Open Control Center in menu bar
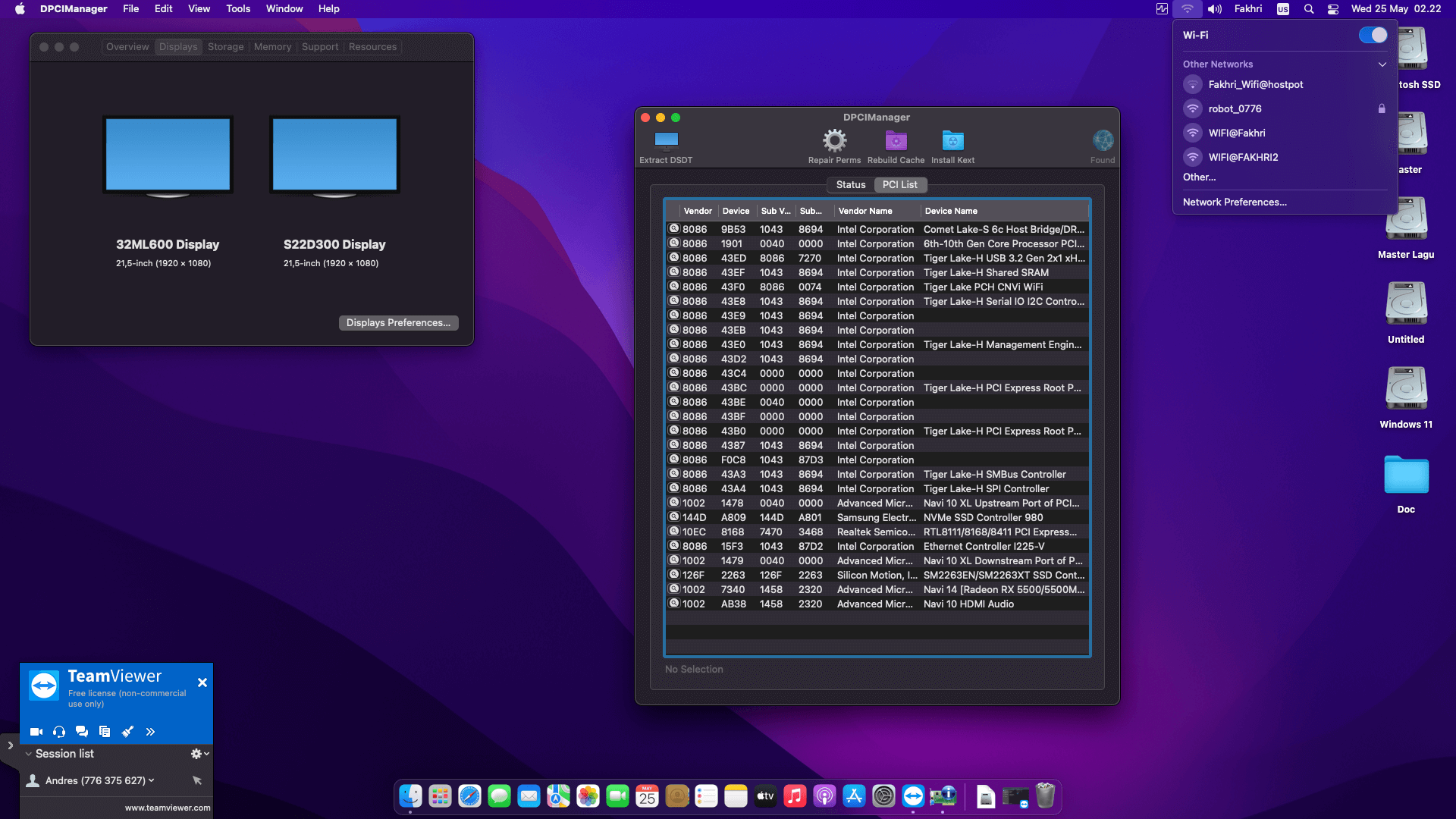 [1333, 9]
